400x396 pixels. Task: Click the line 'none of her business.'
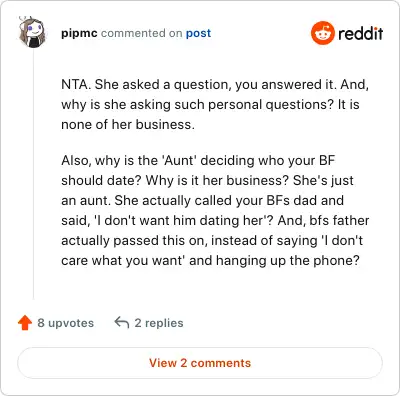click(128, 124)
